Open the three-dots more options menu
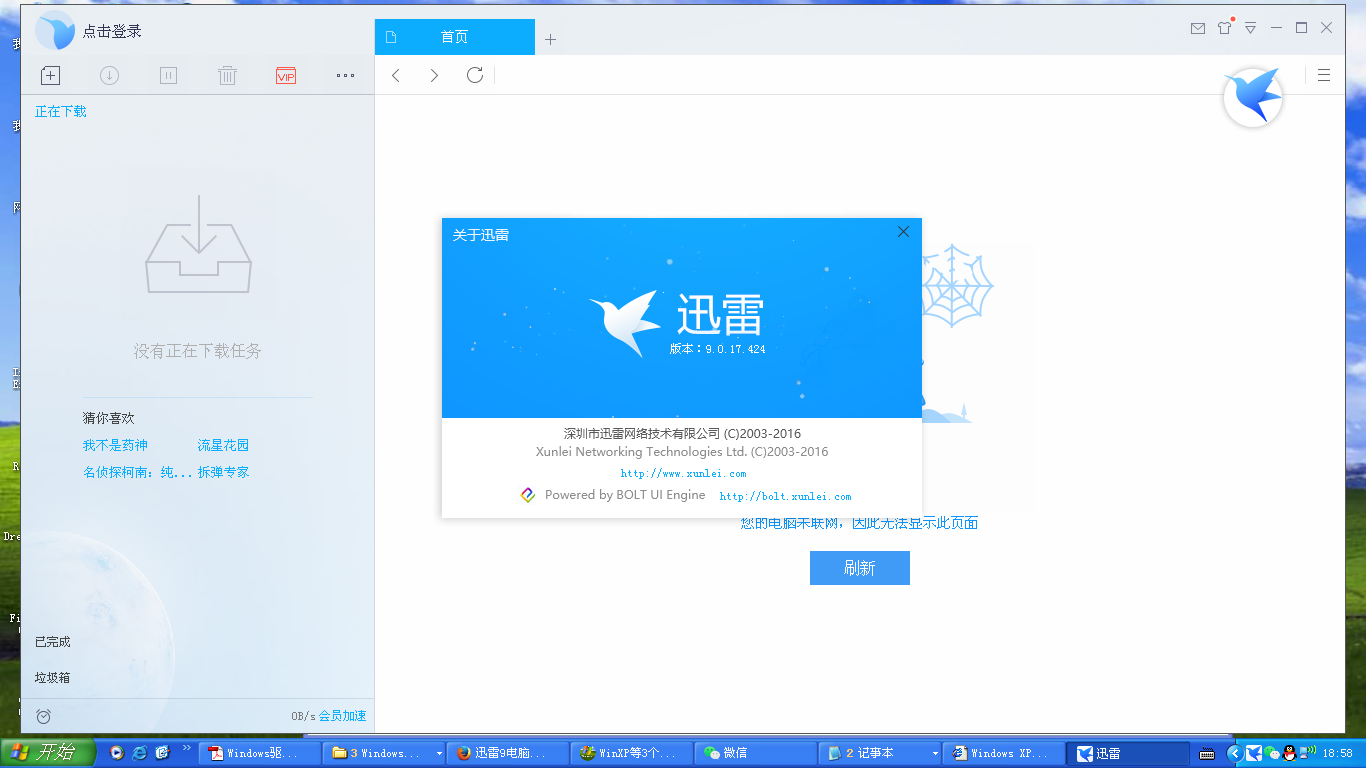1366x768 pixels. (x=345, y=75)
